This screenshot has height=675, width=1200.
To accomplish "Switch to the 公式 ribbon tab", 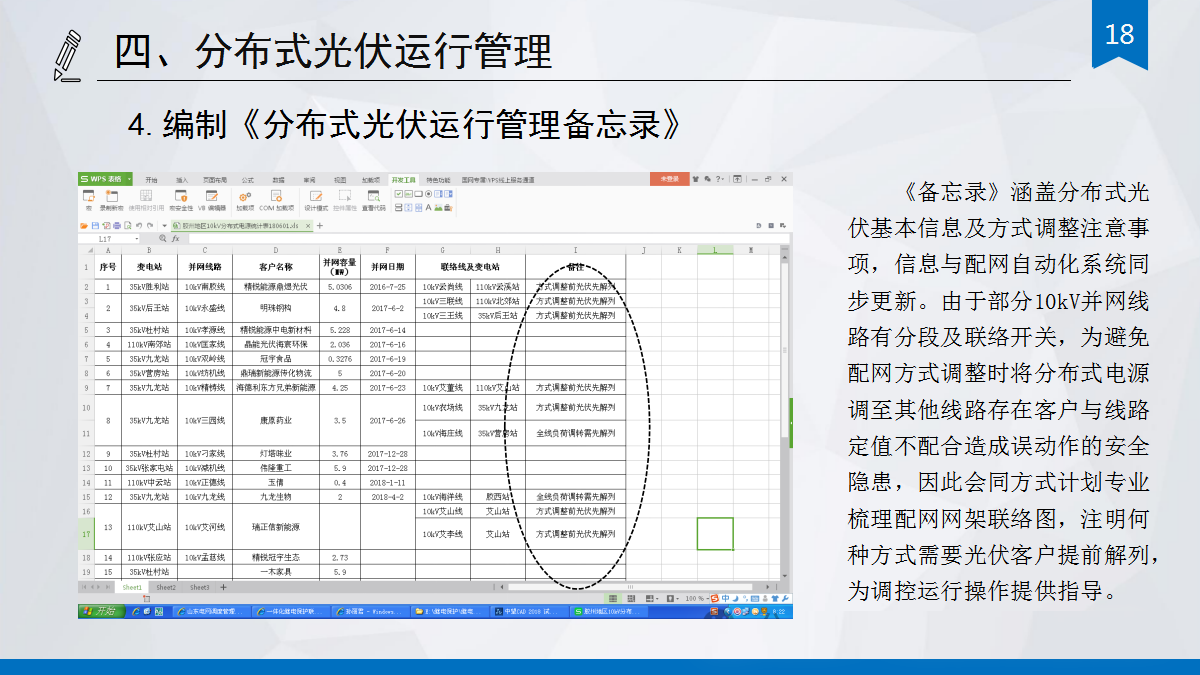I will coord(247,180).
